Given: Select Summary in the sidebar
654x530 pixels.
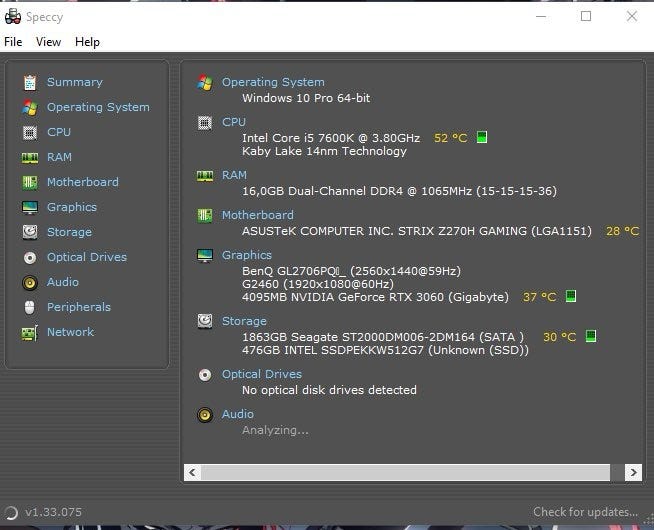Looking at the screenshot, I should tap(75, 82).
